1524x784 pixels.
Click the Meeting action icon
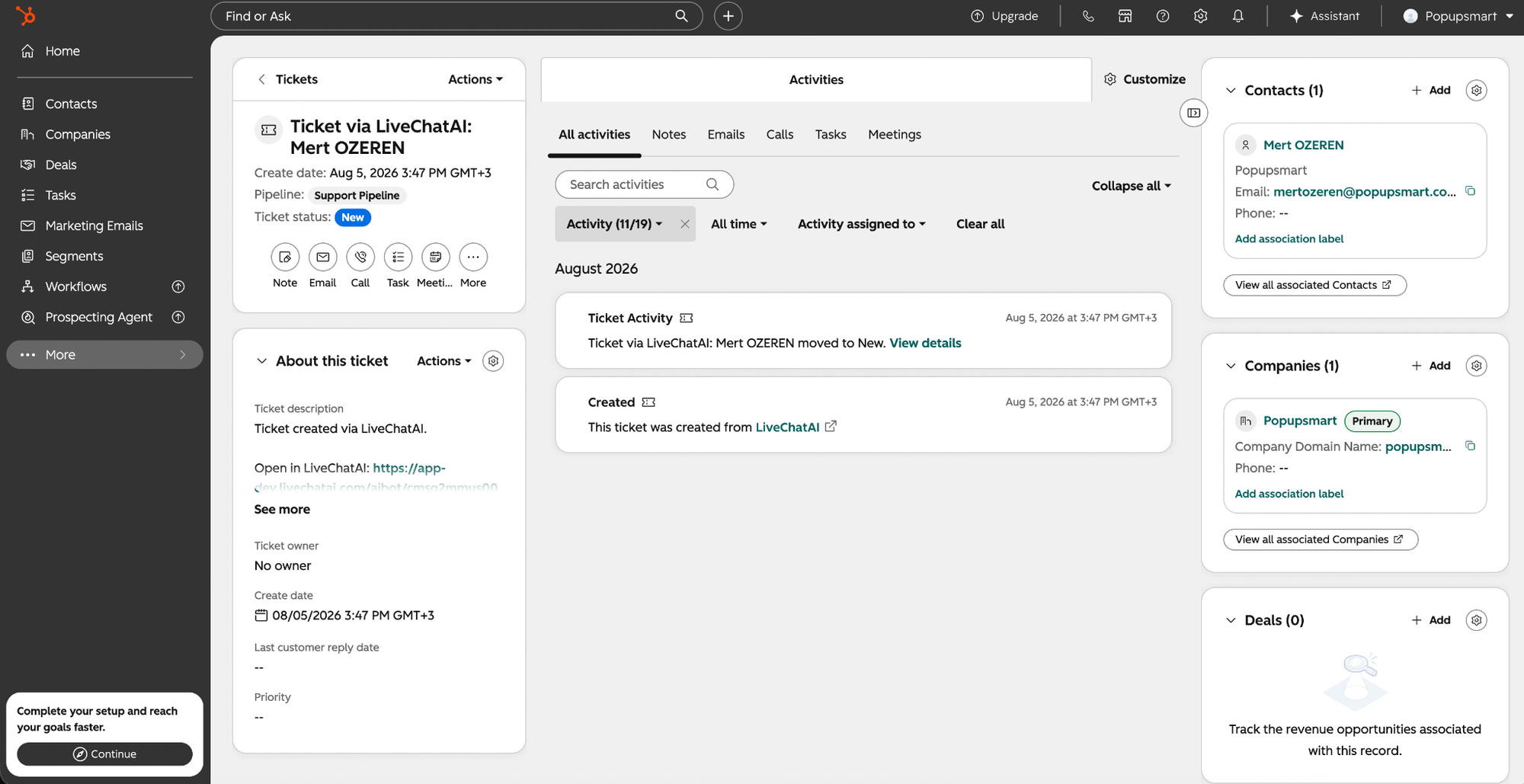pos(435,258)
